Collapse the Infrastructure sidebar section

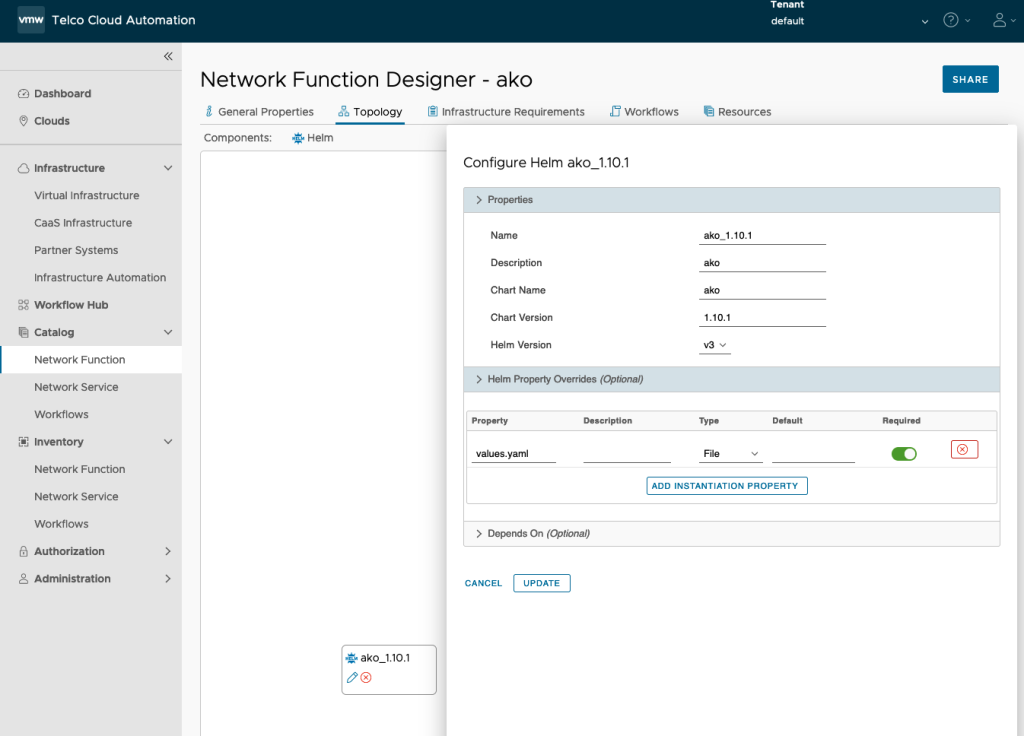click(168, 168)
